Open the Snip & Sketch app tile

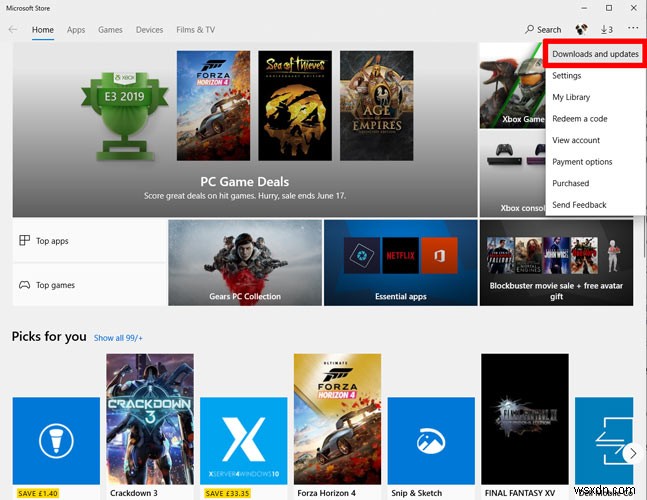pos(431,441)
